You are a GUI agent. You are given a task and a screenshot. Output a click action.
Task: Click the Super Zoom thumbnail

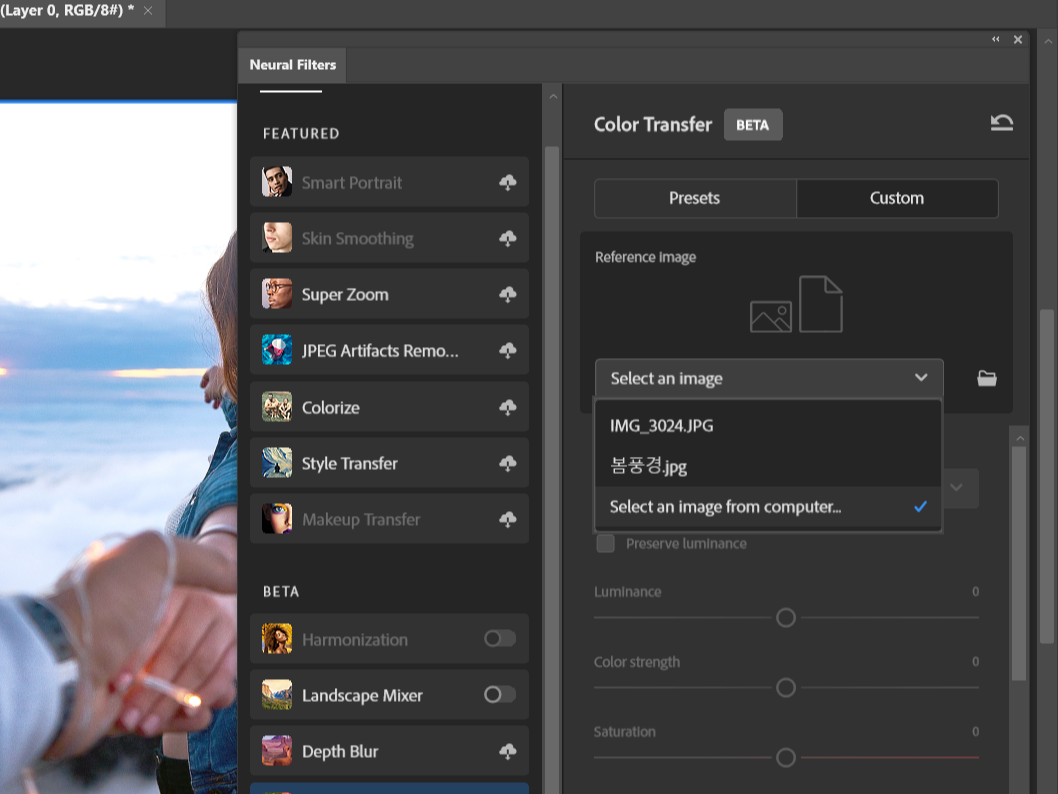pyautogui.click(x=277, y=293)
